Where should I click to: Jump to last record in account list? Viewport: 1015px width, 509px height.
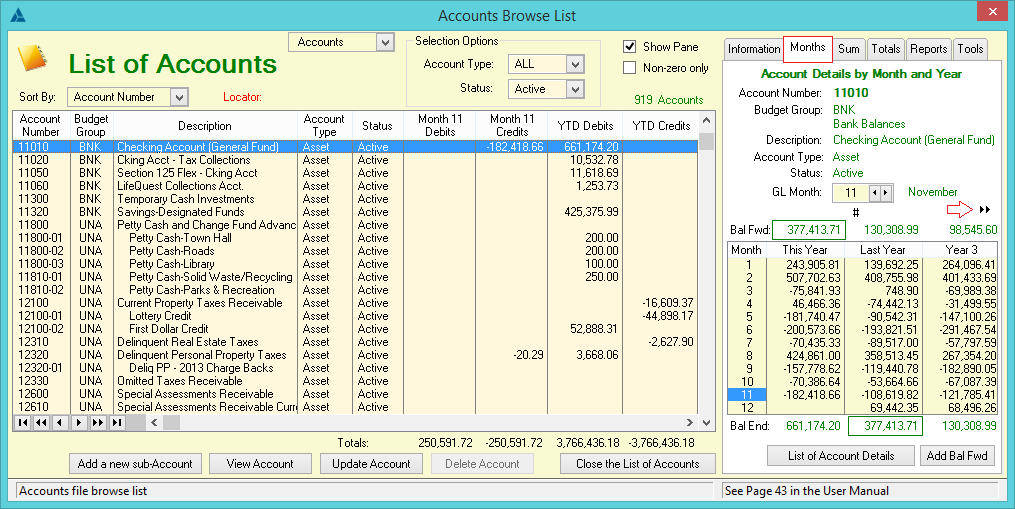coord(117,423)
